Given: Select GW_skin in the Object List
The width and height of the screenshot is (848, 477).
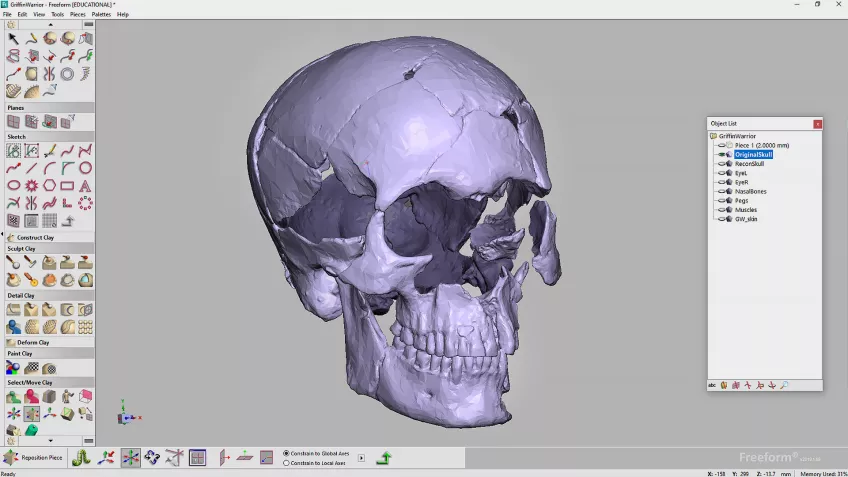Looking at the screenshot, I should (x=746, y=219).
